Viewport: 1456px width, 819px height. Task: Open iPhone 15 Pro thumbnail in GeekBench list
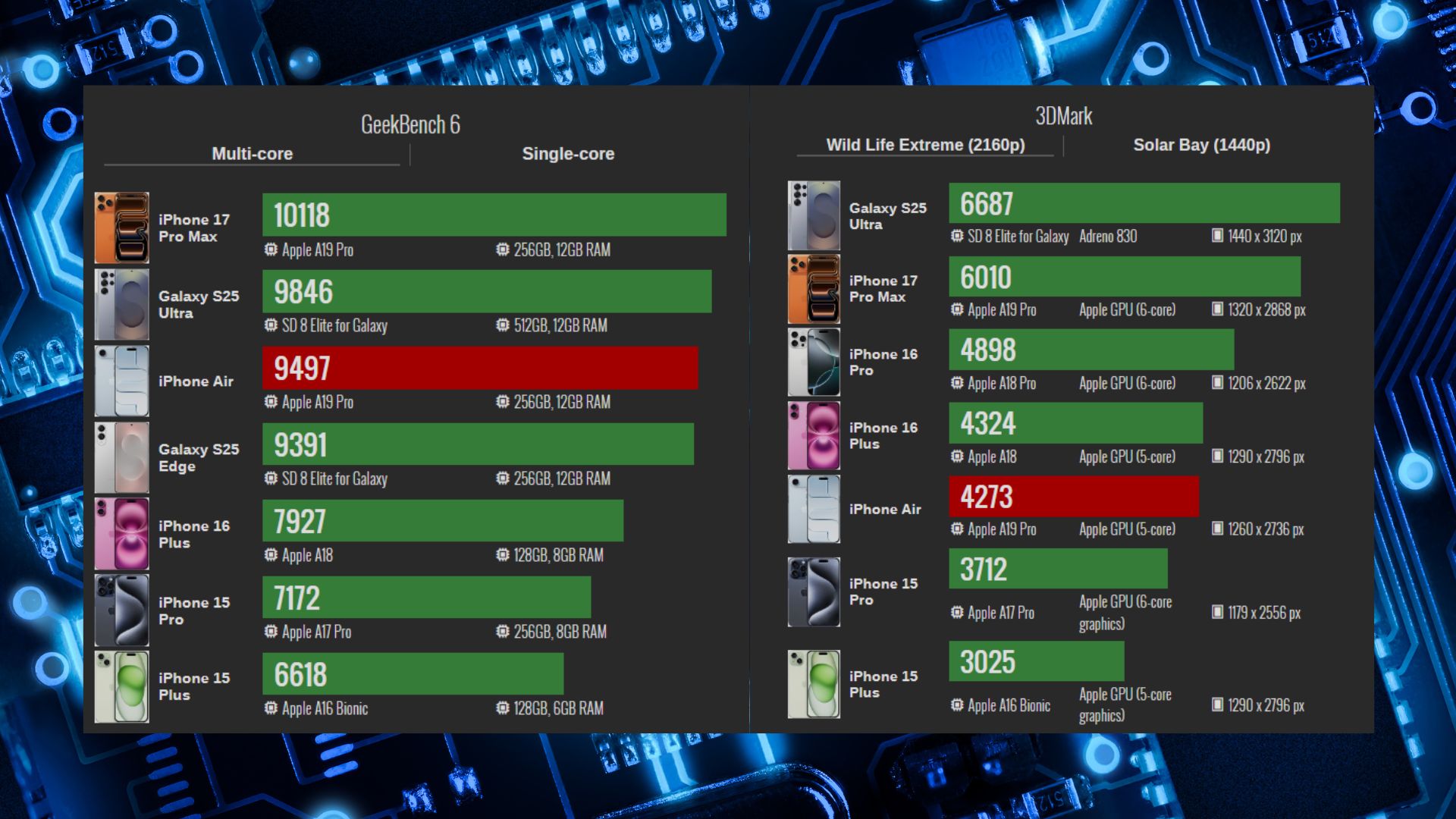coord(121,610)
